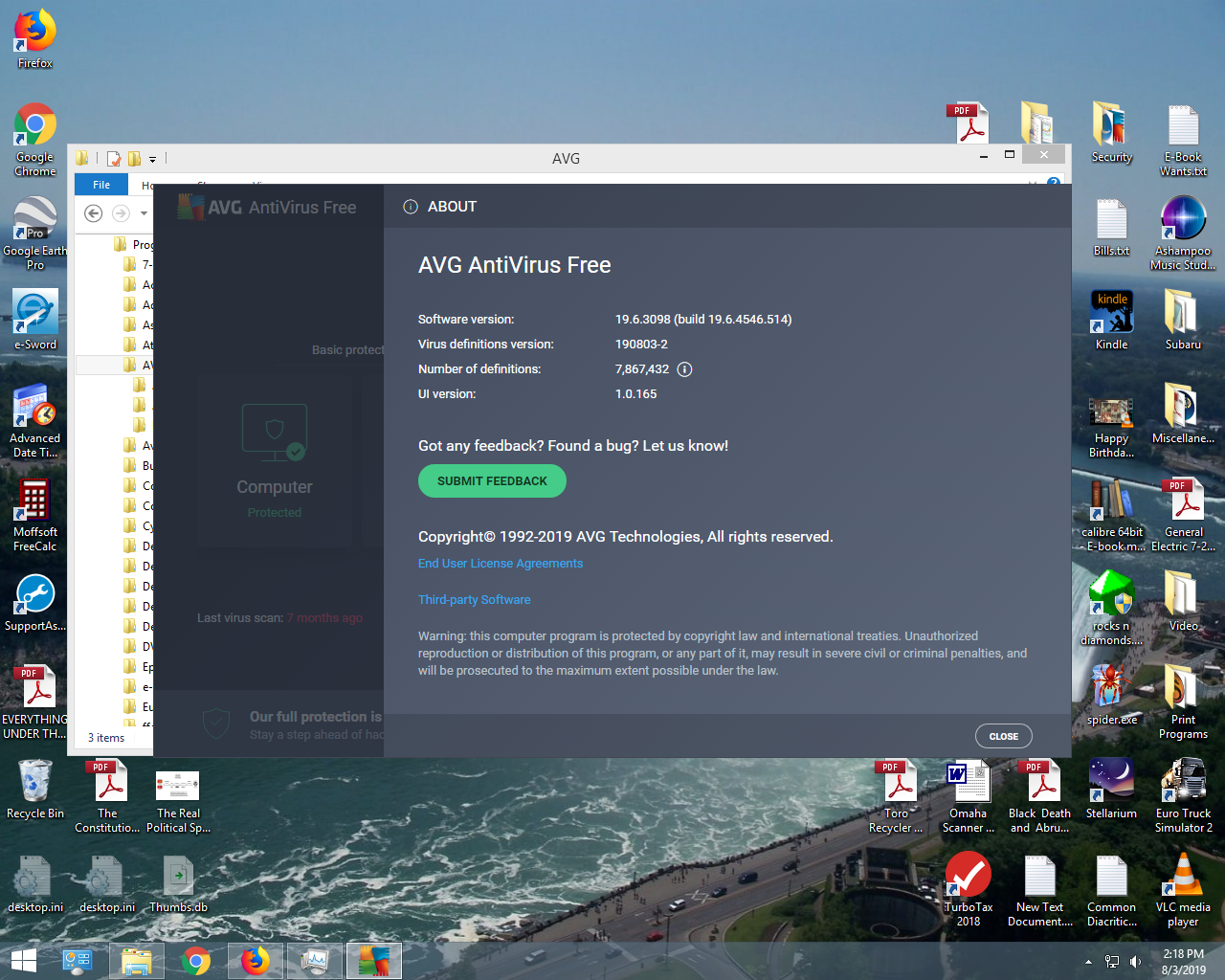Switch to Chrome in the taskbar

coord(195,961)
